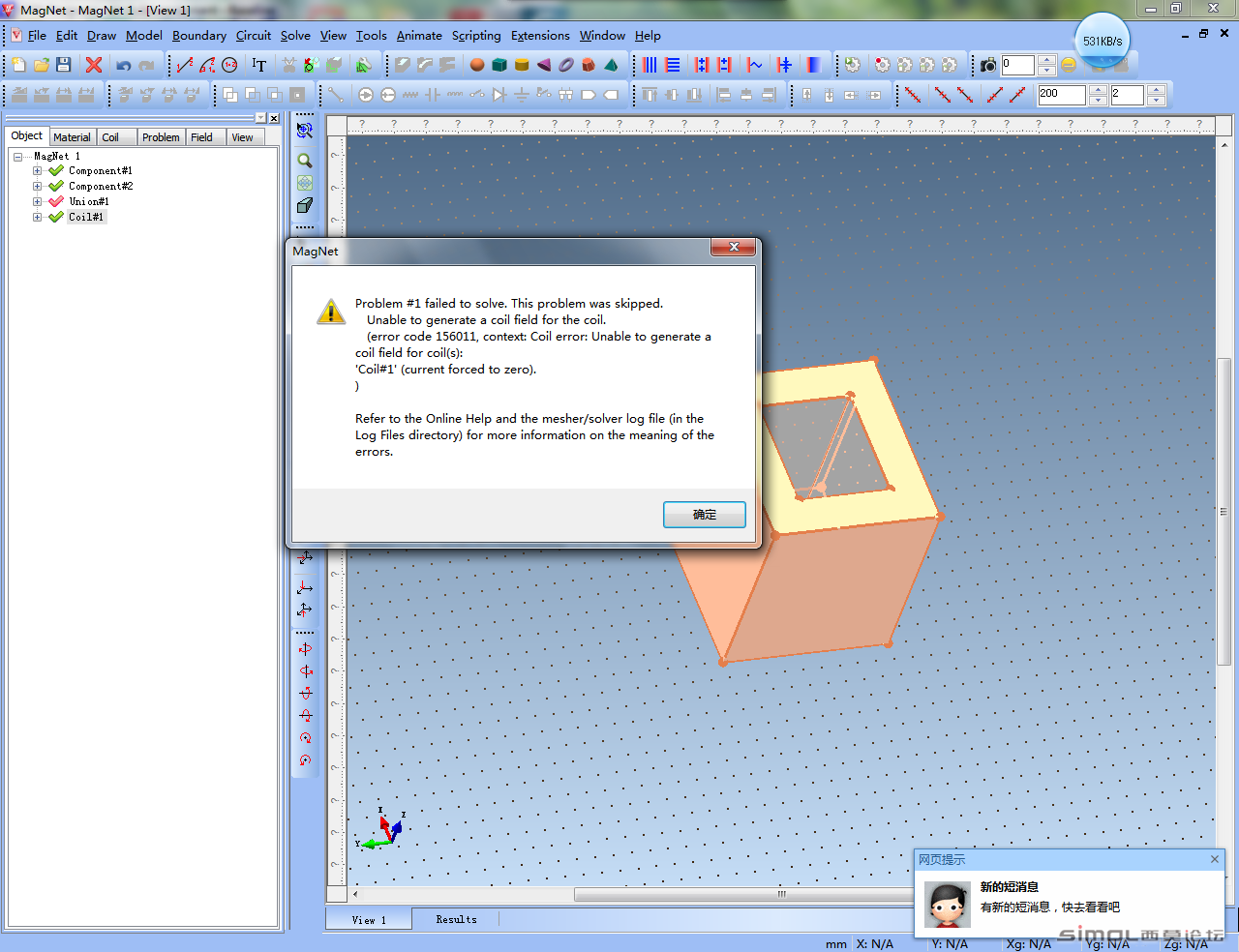
Task: Close the MagNet error dialog
Action: pyautogui.click(x=734, y=248)
